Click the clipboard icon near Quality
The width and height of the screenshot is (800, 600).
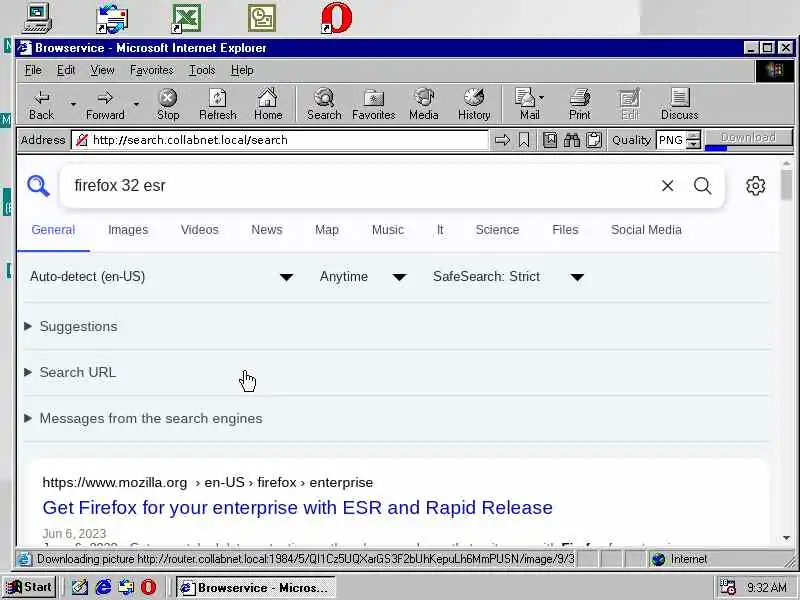(x=594, y=140)
